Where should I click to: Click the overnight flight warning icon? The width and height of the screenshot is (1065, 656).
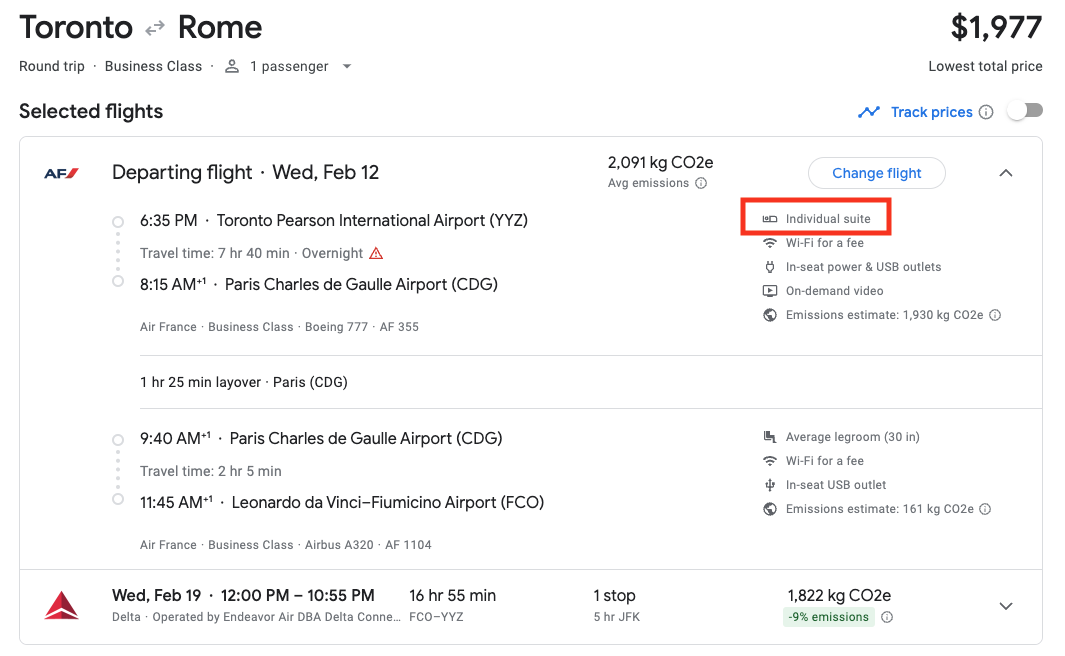(375, 253)
